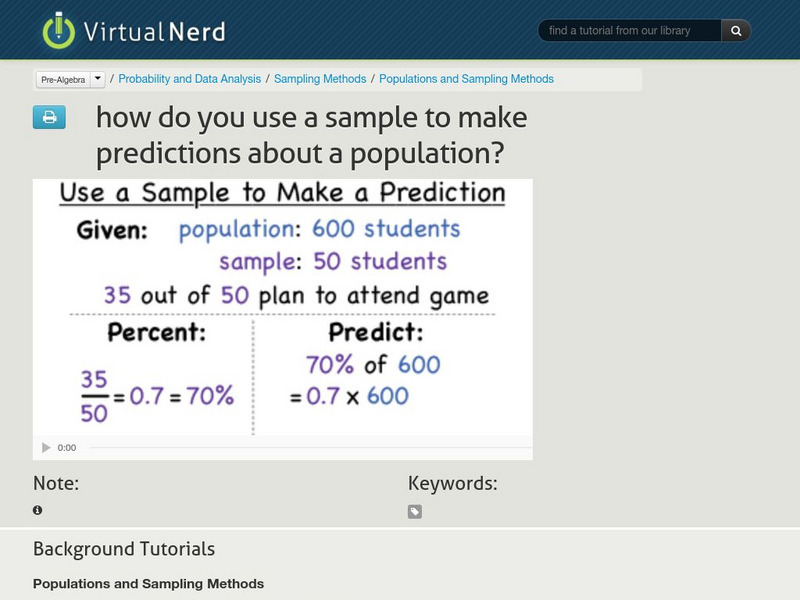Expand the Pre-Algebra selector arrow
This screenshot has width=800, height=600.
click(96, 78)
